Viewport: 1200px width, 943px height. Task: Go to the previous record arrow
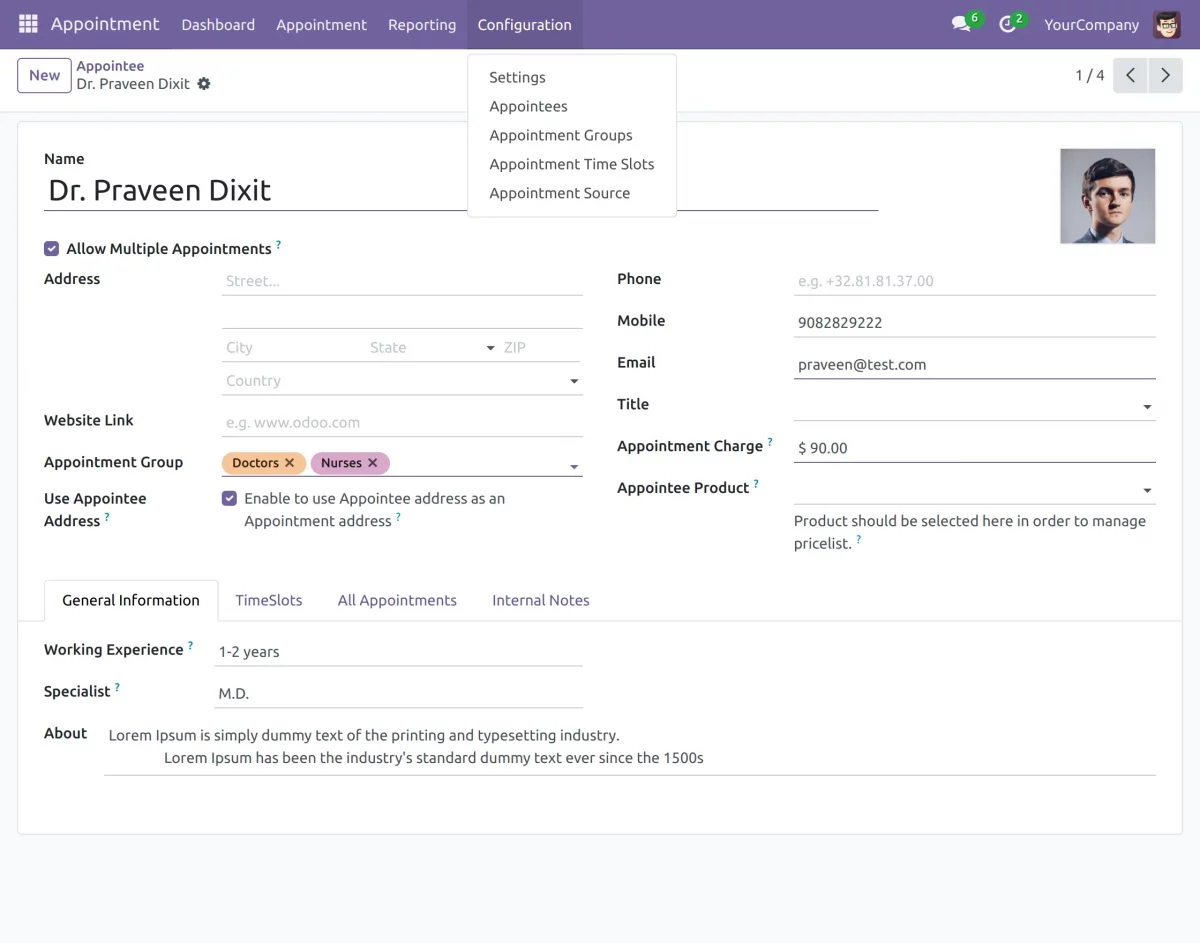(x=1130, y=76)
